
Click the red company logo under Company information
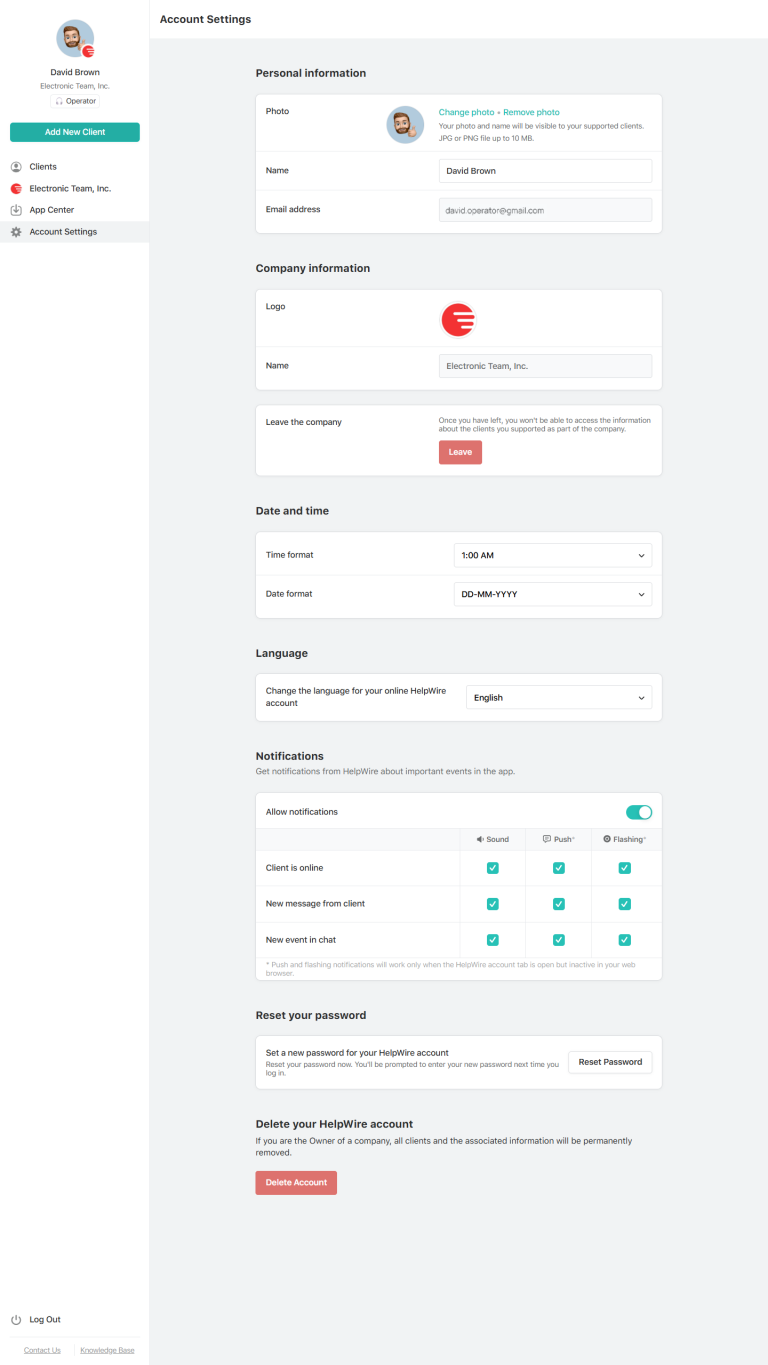click(458, 320)
